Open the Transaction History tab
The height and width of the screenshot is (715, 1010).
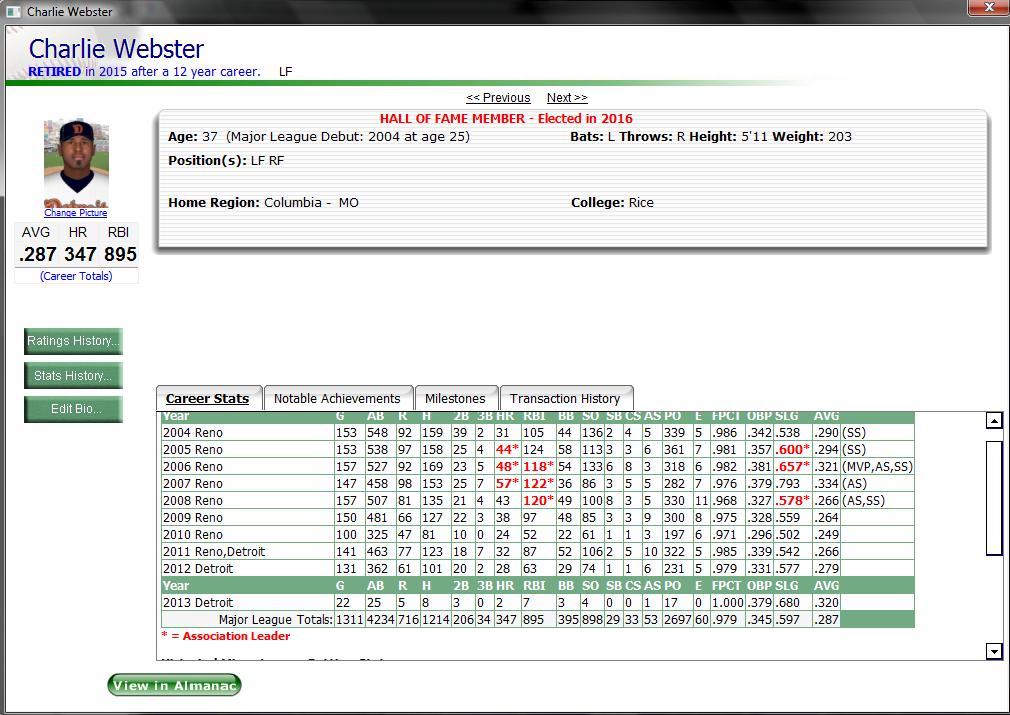tap(565, 399)
